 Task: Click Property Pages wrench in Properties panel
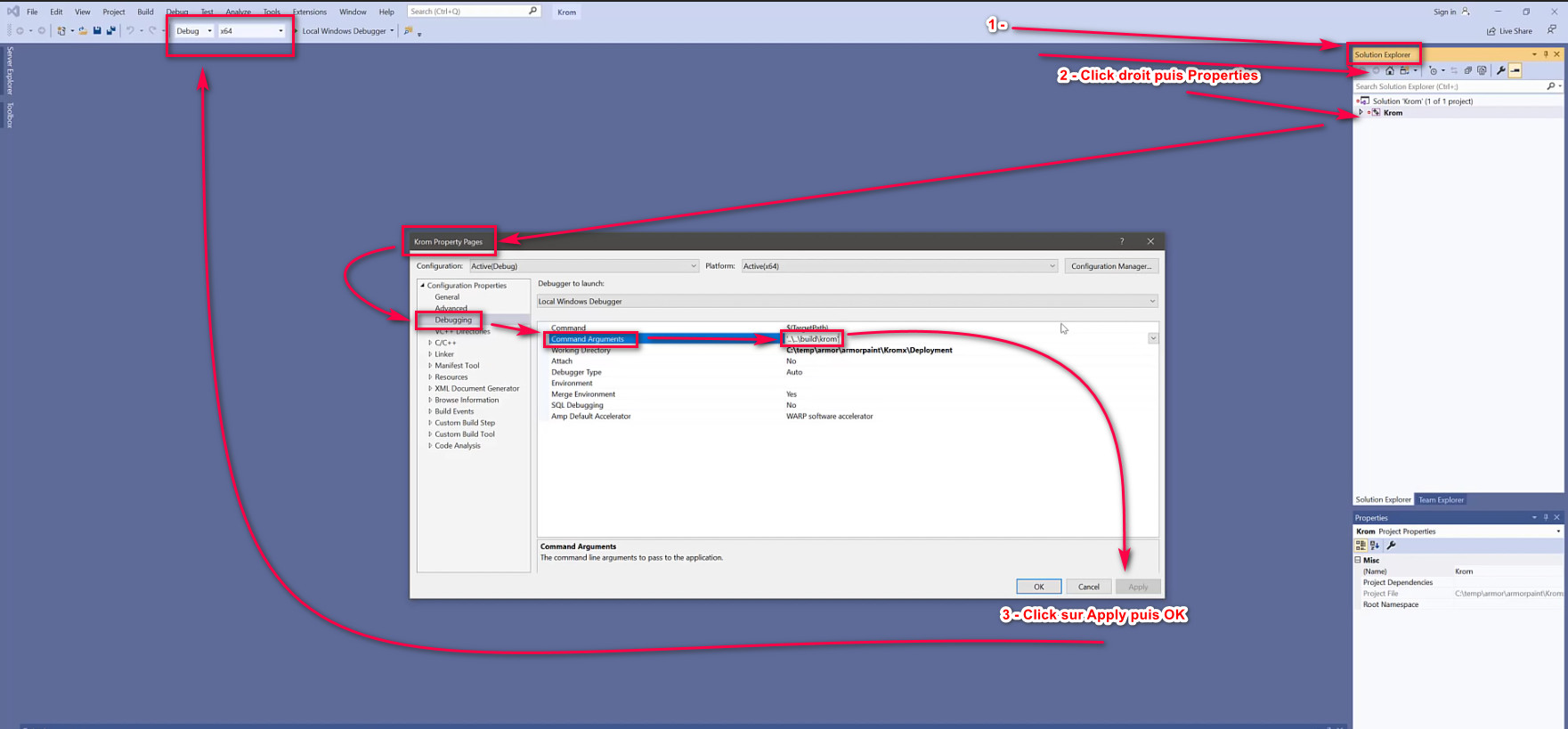[x=1391, y=545]
